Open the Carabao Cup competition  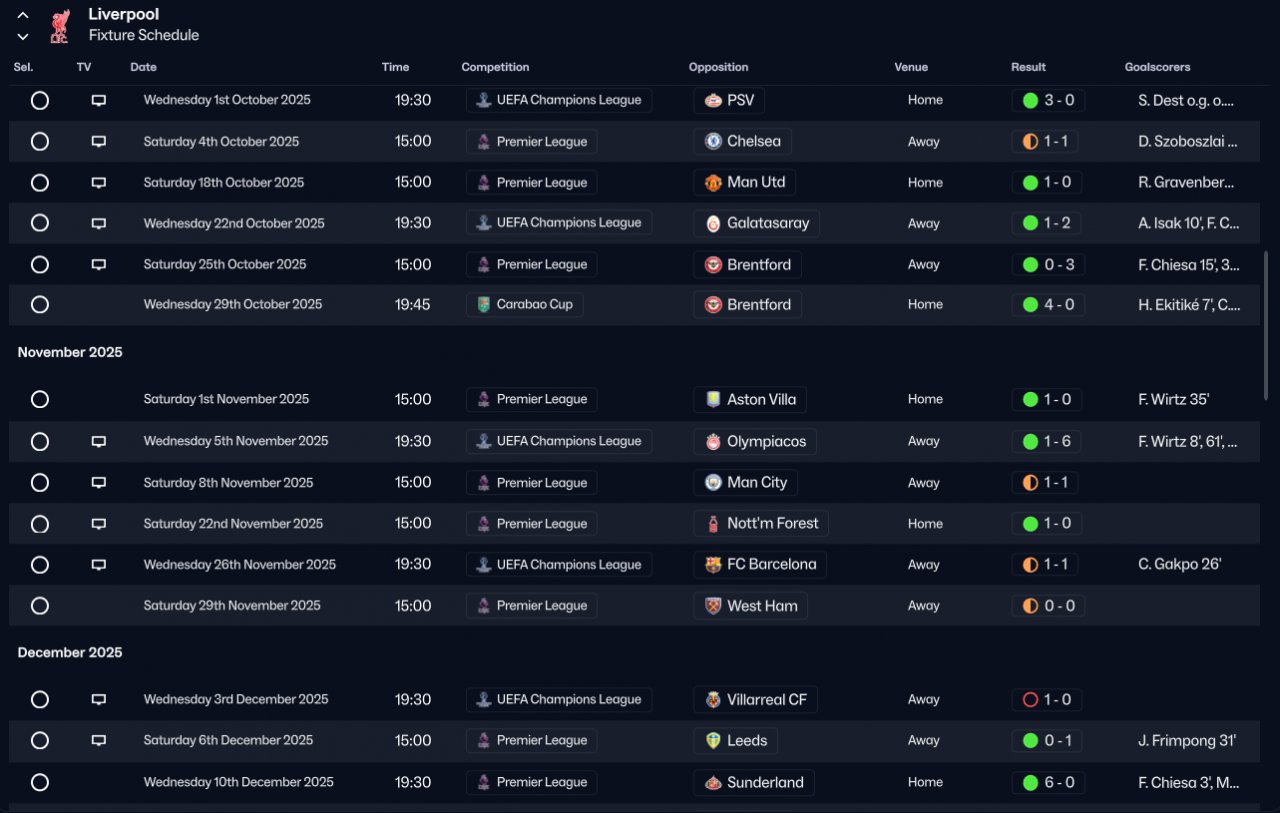[525, 305]
